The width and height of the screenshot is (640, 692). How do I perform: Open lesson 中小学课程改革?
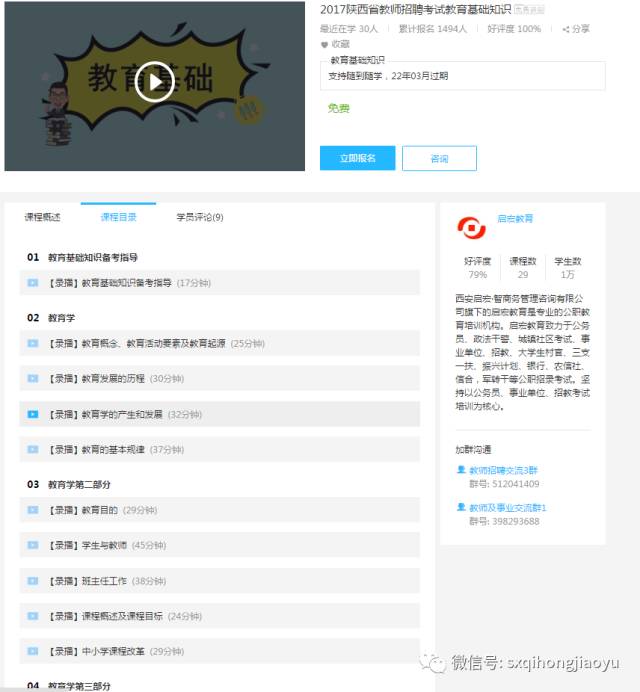point(220,651)
